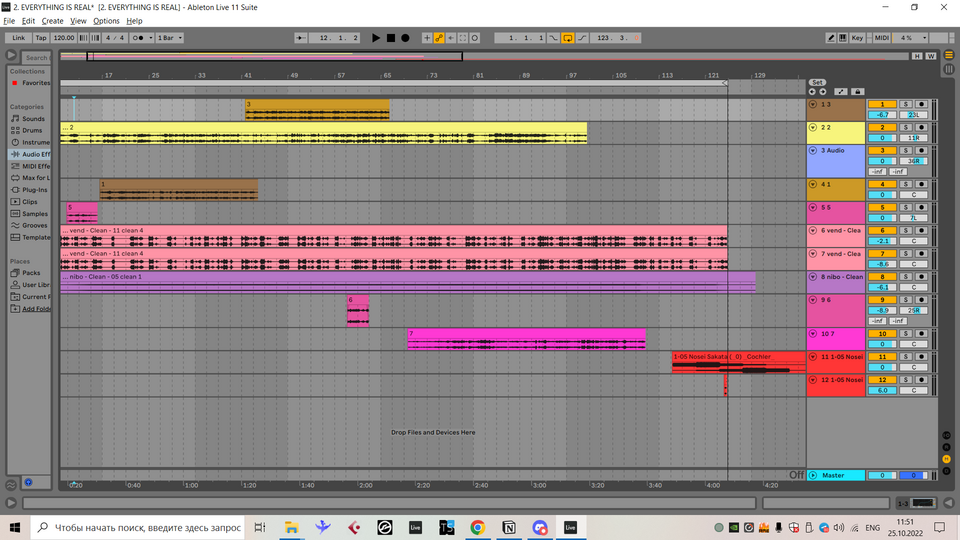Toggle the Automation Arm button
This screenshot has height=540, width=960.
[x=439, y=38]
